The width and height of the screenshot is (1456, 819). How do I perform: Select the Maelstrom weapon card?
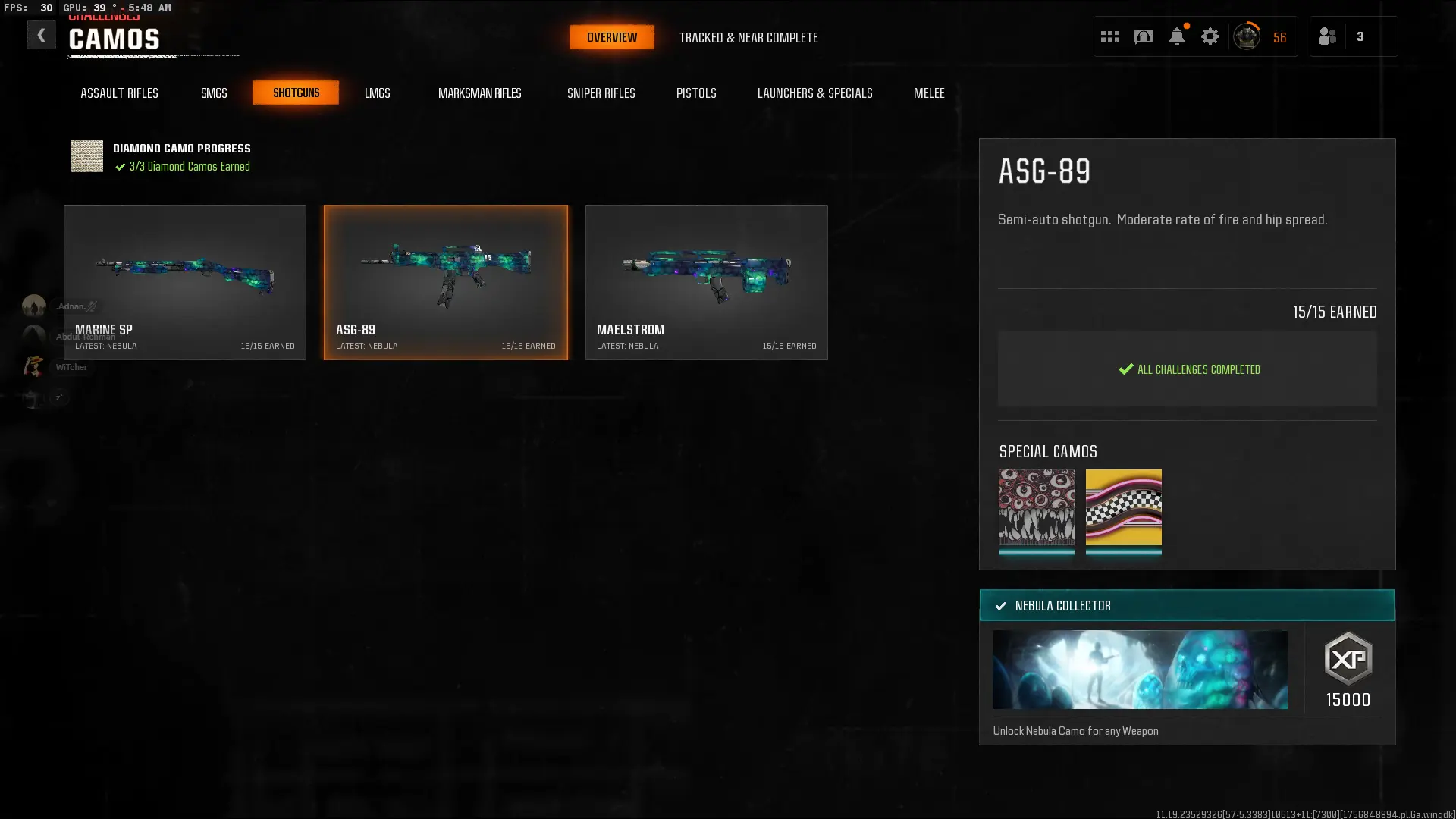706,282
